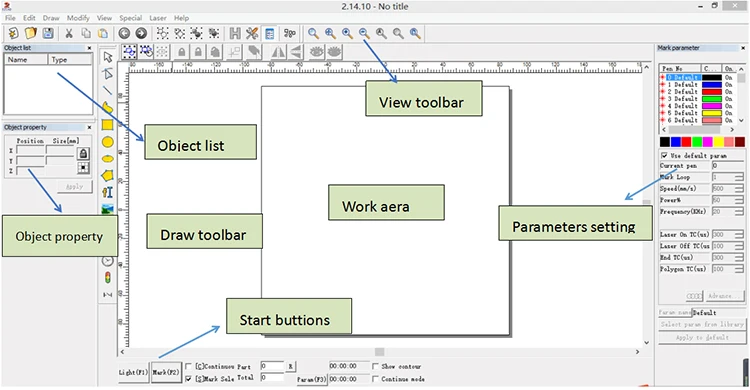Click the Param(F3) button
This screenshot has height=390, width=750.
pos(311,379)
